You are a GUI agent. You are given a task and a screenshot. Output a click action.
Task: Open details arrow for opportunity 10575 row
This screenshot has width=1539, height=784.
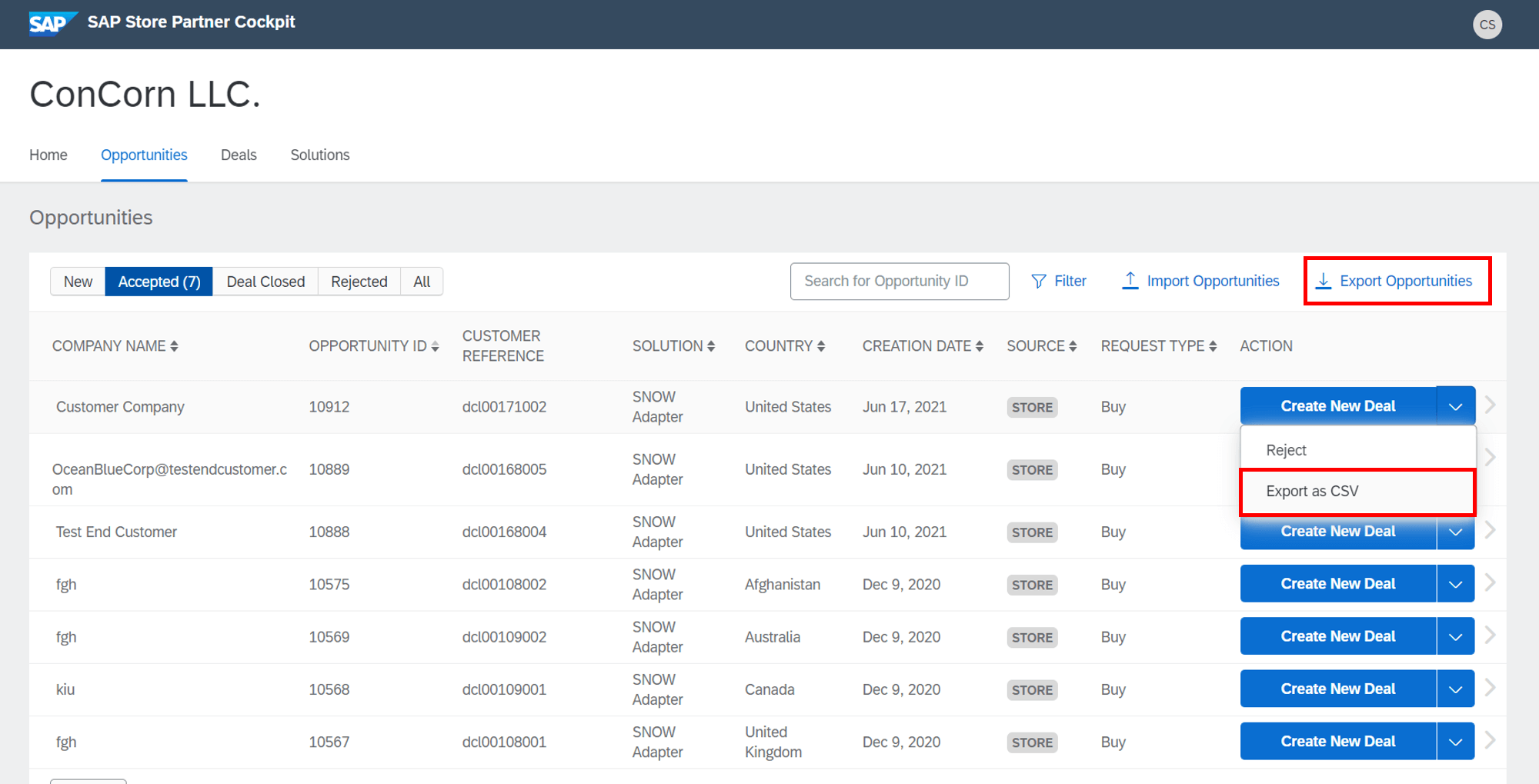pyautogui.click(x=1491, y=582)
